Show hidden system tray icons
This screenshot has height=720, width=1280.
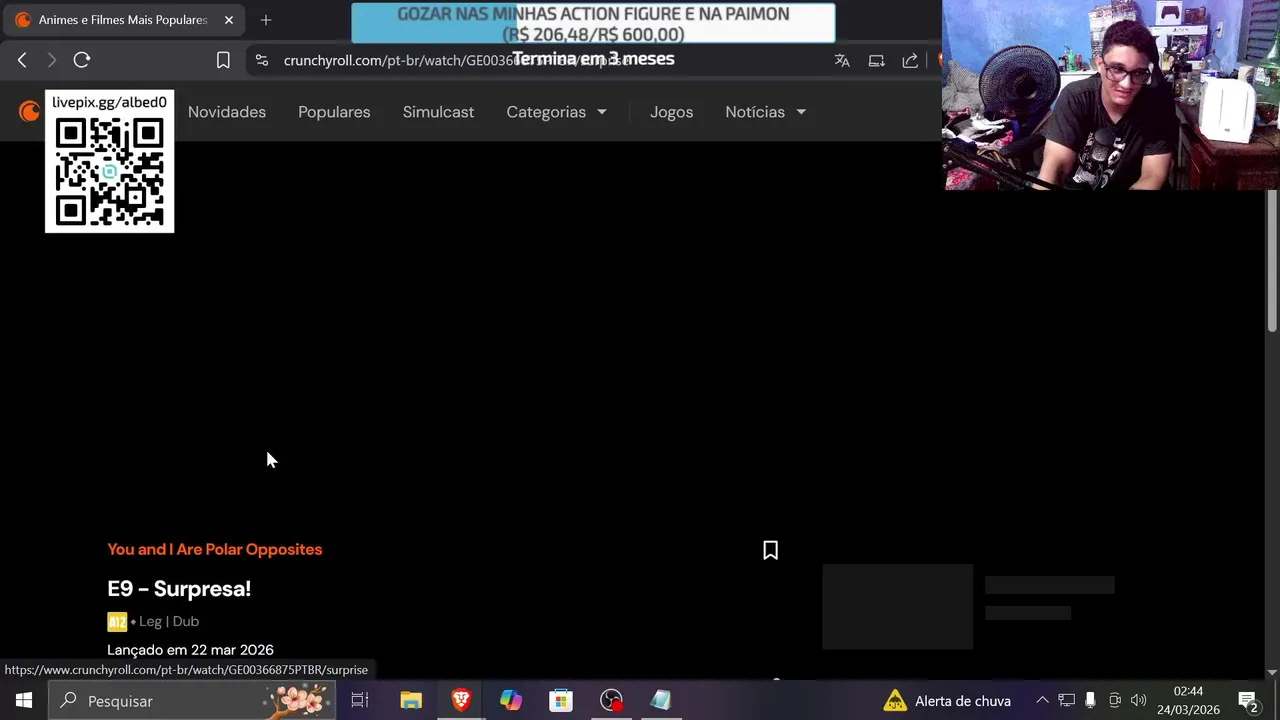tap(1042, 701)
